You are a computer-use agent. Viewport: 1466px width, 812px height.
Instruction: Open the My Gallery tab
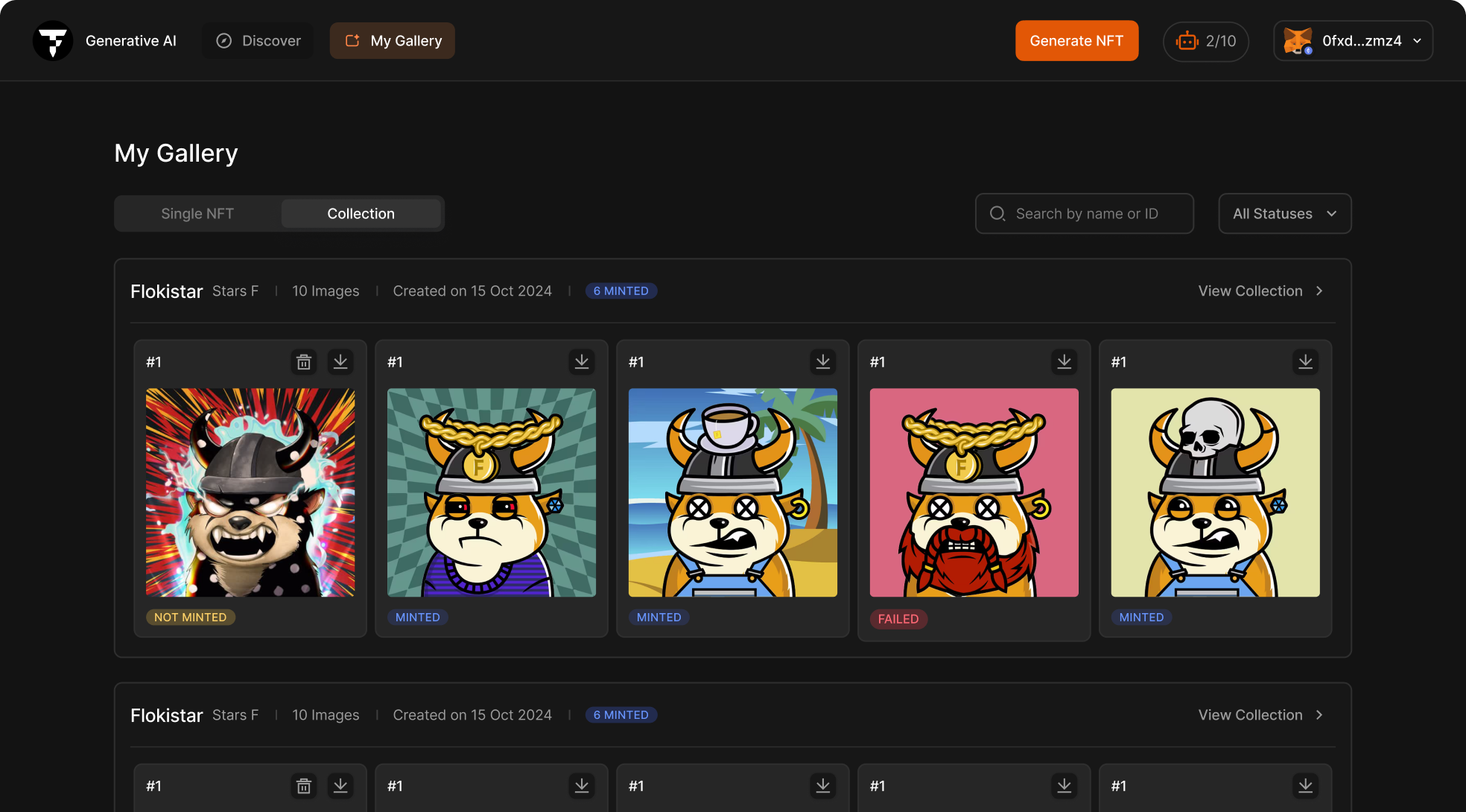[393, 41]
